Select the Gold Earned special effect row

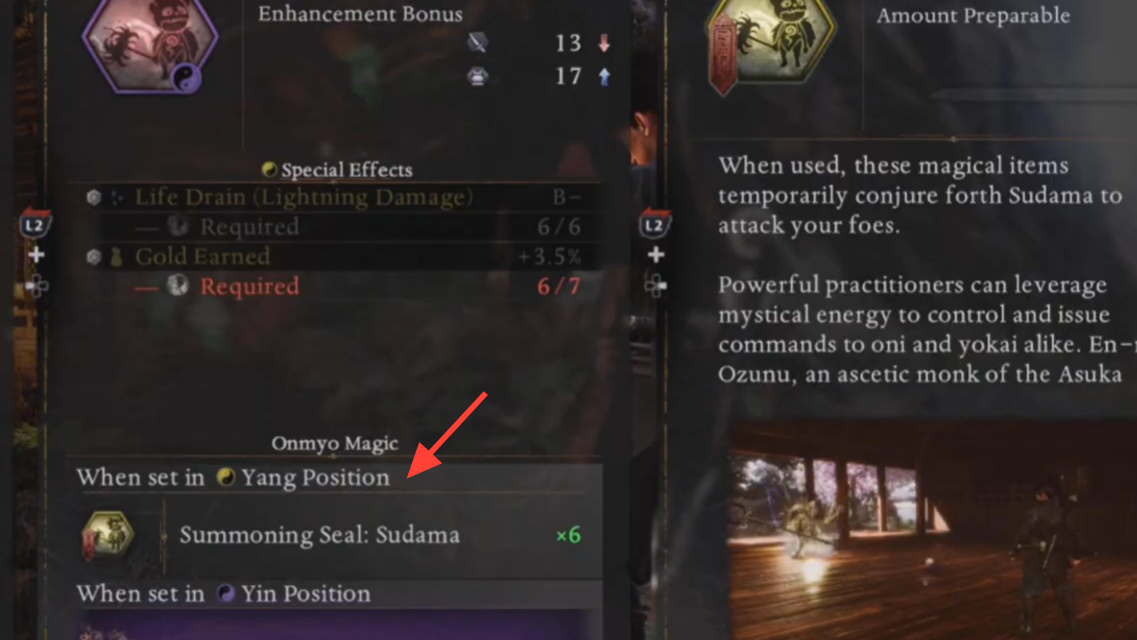tap(337, 257)
